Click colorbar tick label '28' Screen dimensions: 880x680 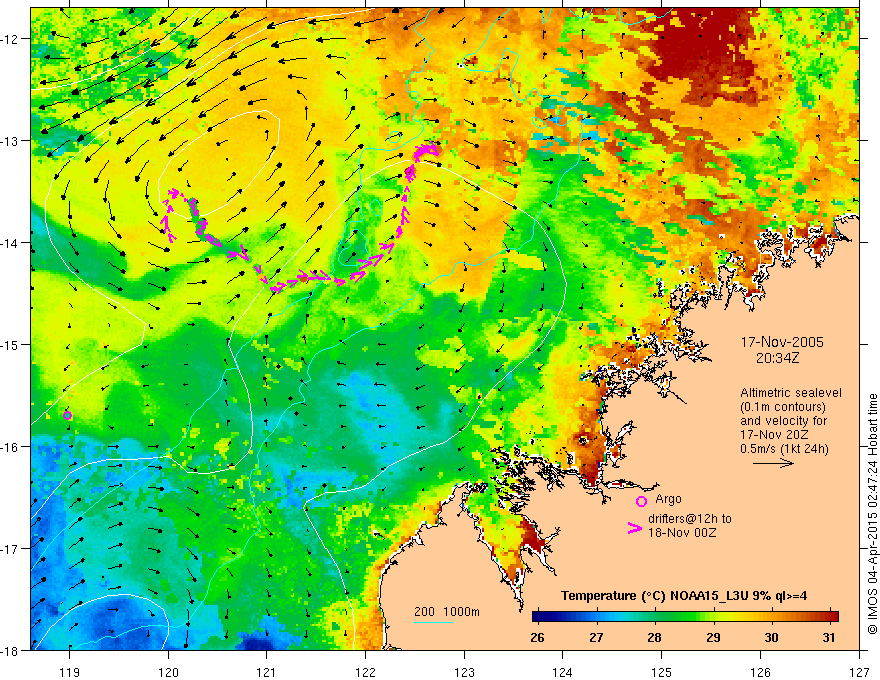(654, 637)
